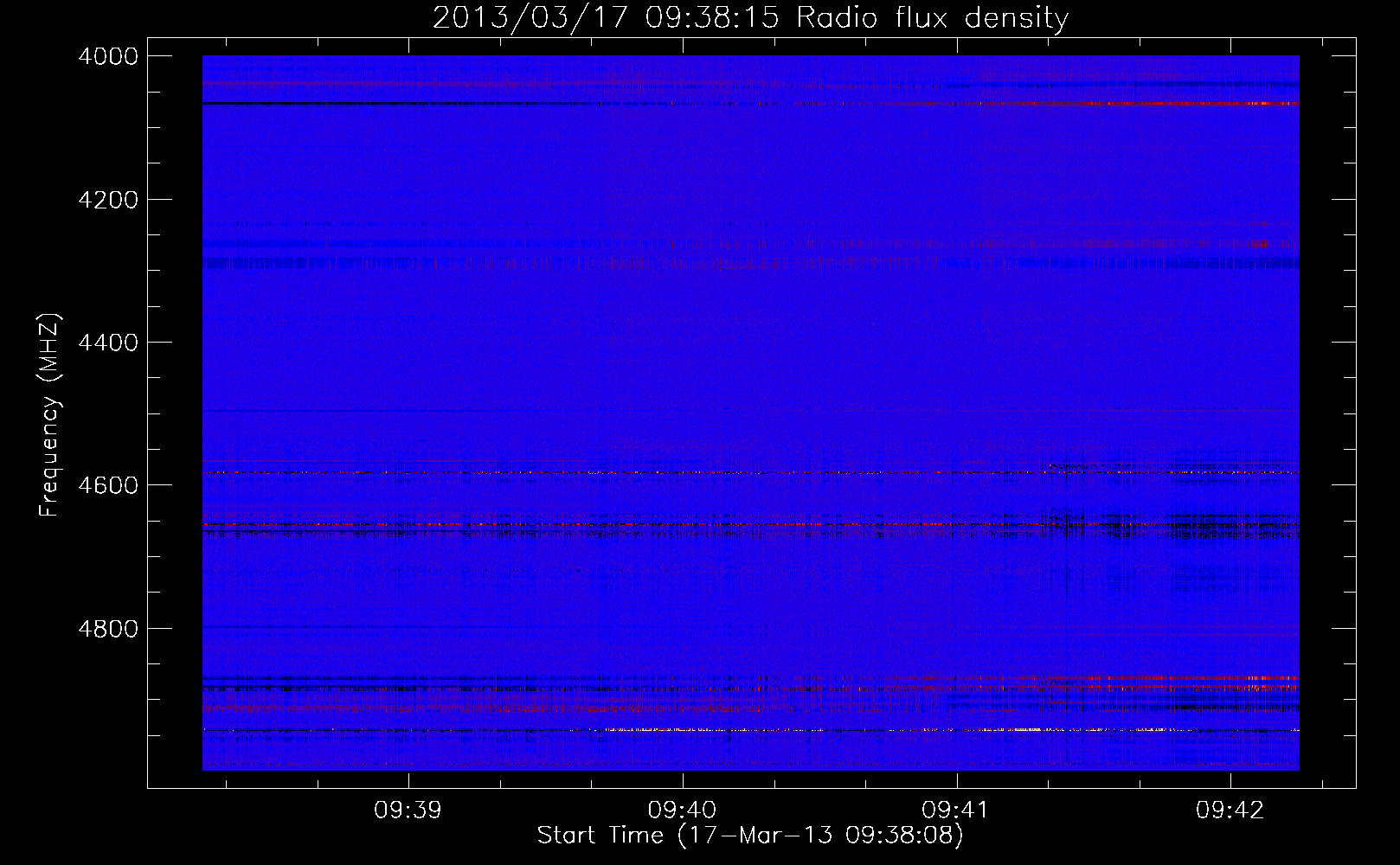Click the plot title 'Radio flux density'
Image resolution: width=1400 pixels, height=865 pixels.
point(933,18)
